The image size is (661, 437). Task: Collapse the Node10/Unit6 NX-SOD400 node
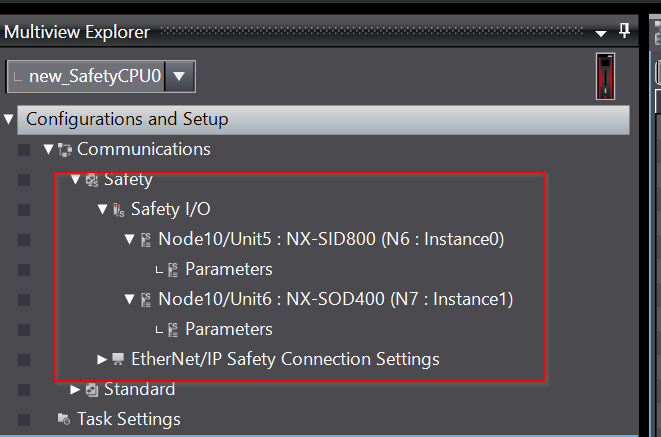129,300
